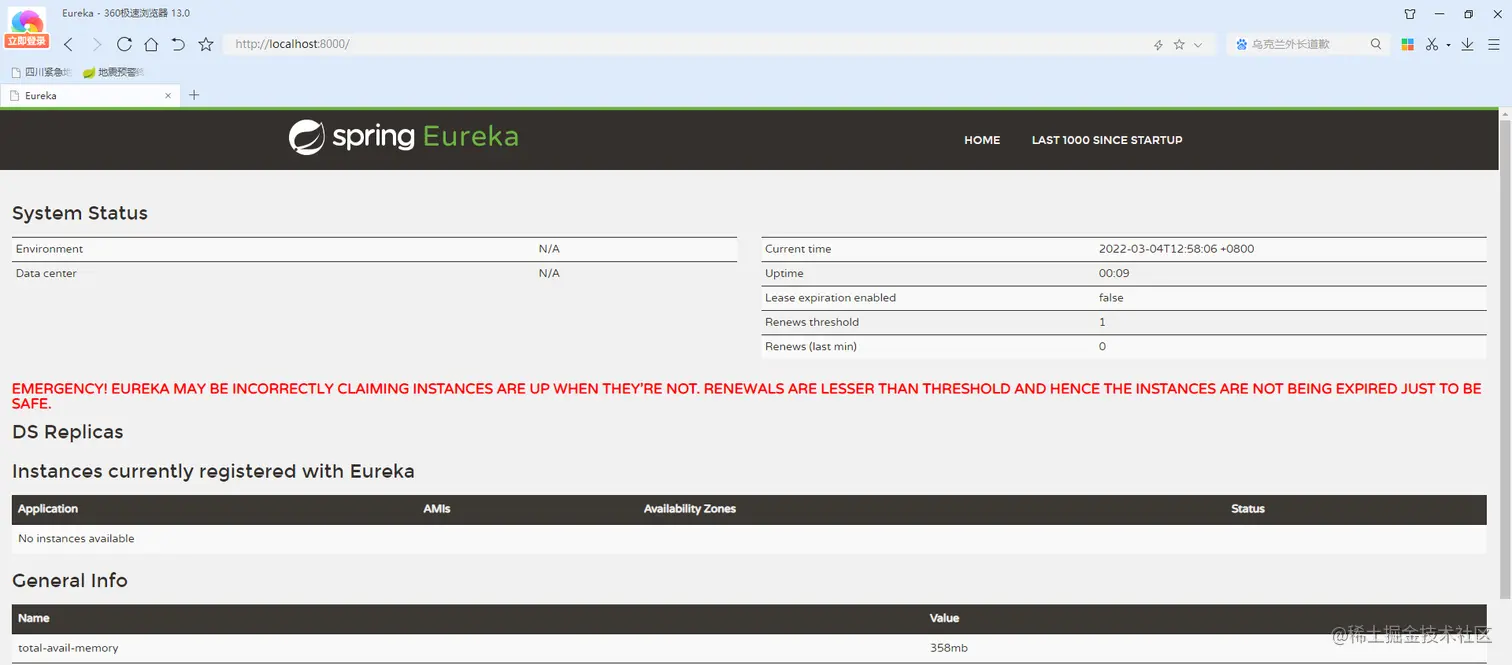Go back with the browser back arrow
1512x665 pixels.
(68, 44)
